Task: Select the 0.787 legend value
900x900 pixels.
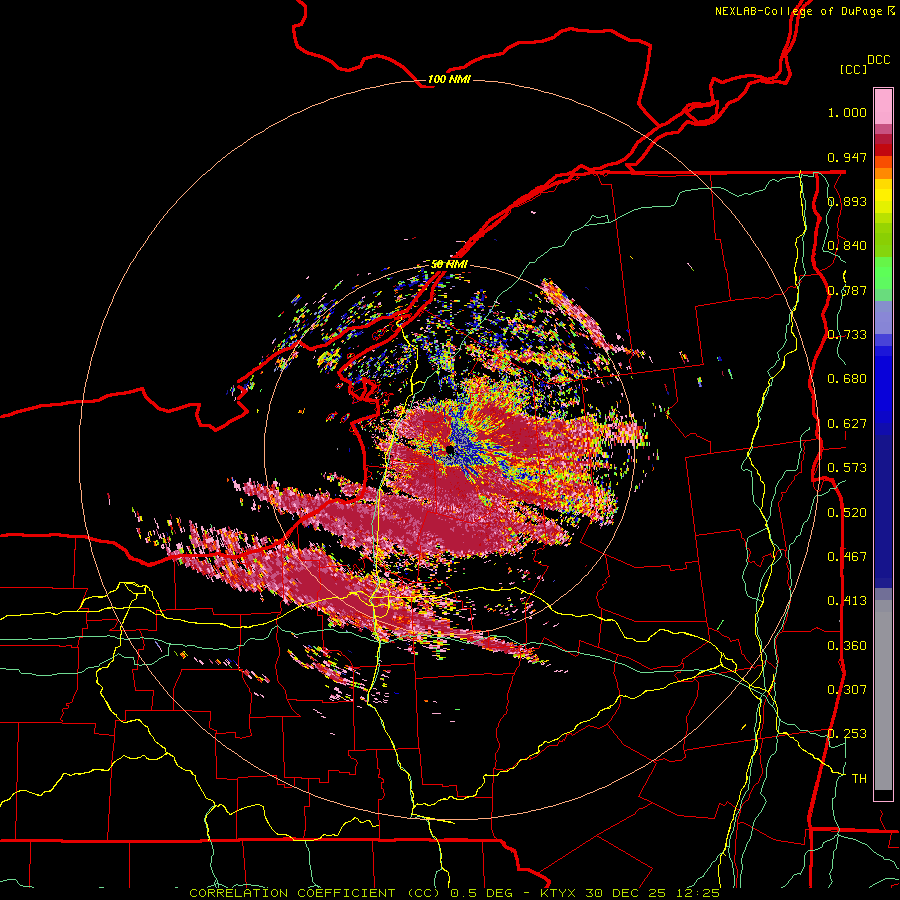Action: coord(847,290)
